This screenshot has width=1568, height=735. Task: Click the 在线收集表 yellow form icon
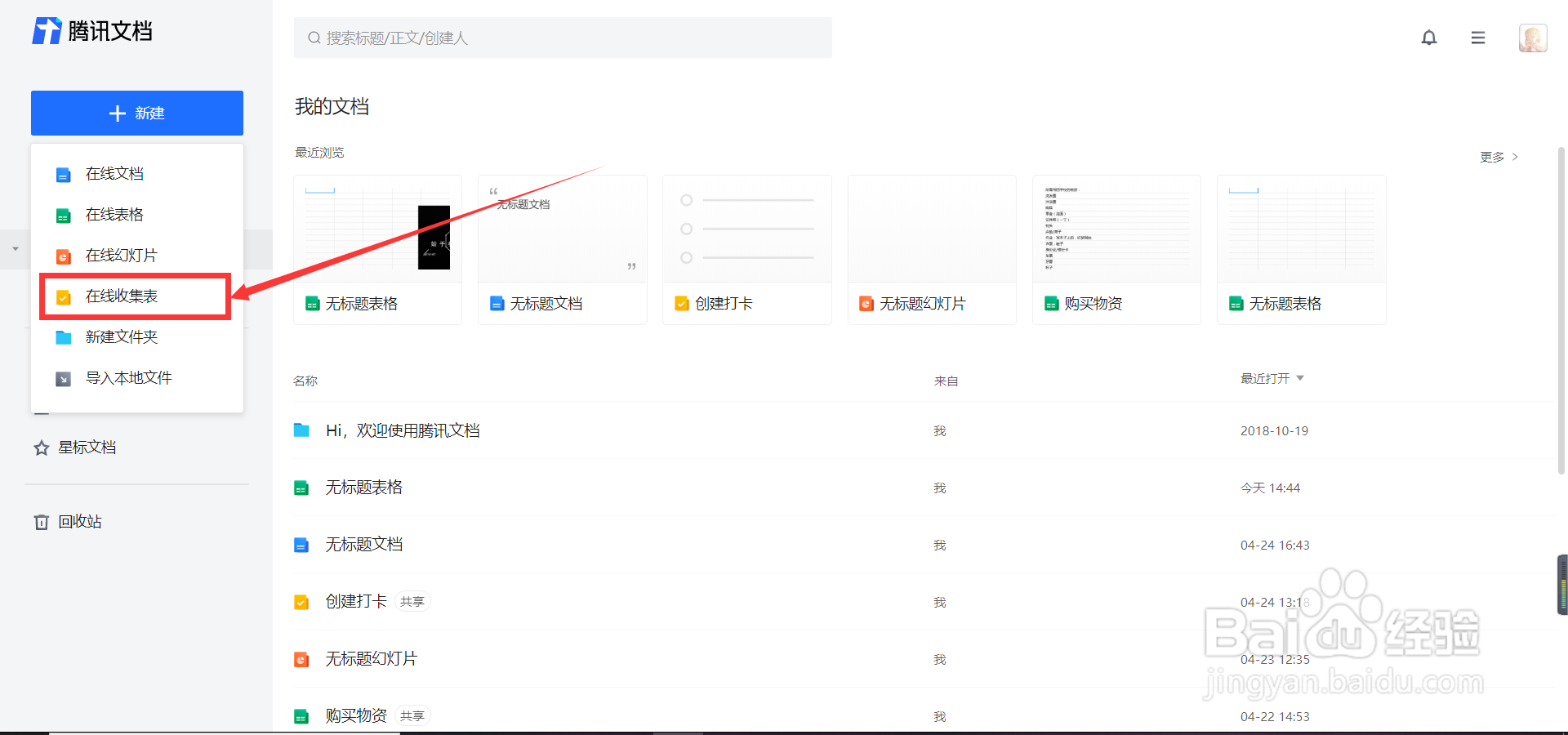click(x=63, y=297)
